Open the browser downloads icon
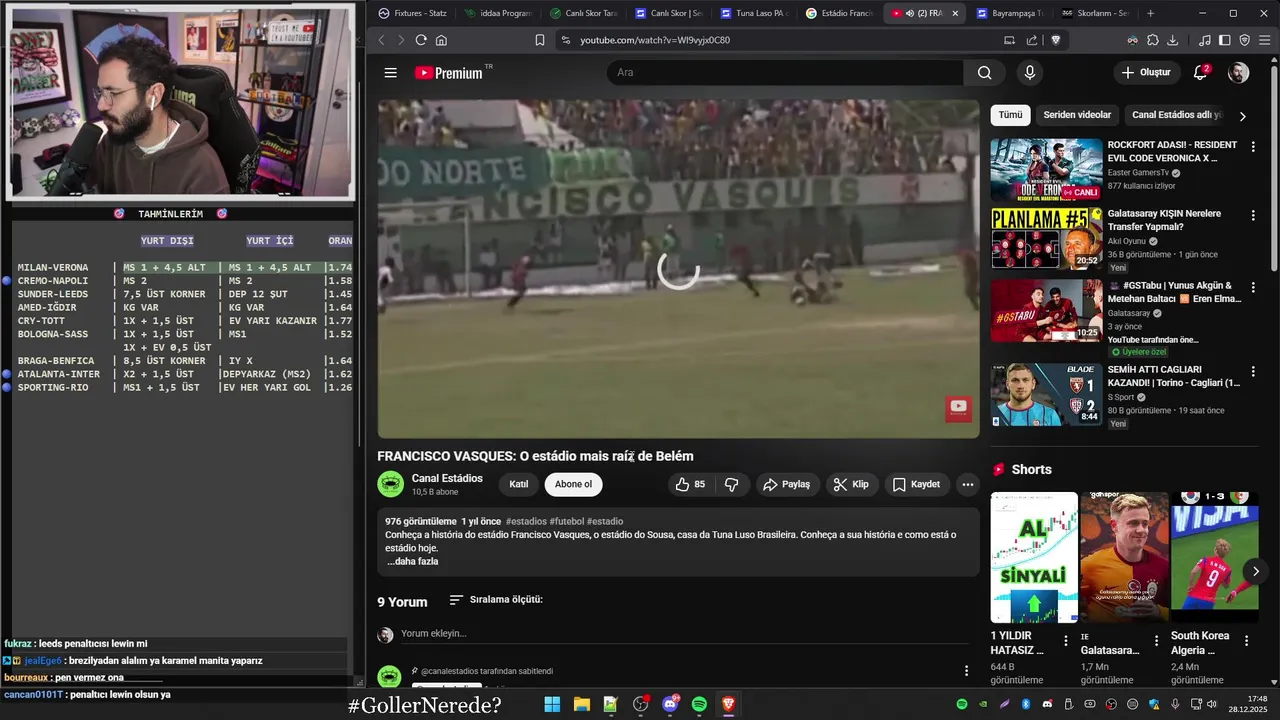The width and height of the screenshot is (1280, 720). [1173, 40]
